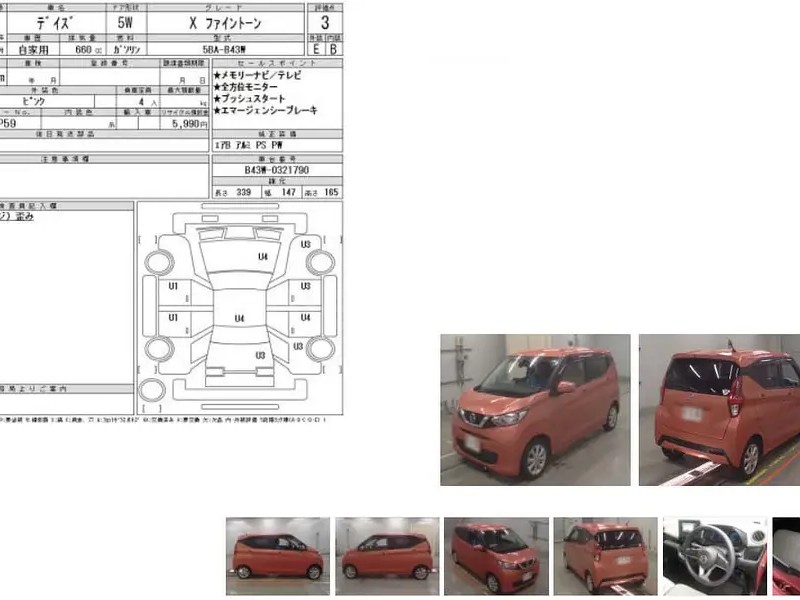Click the equipment line with PS PW
This screenshot has width=800, height=600.
click(242, 146)
